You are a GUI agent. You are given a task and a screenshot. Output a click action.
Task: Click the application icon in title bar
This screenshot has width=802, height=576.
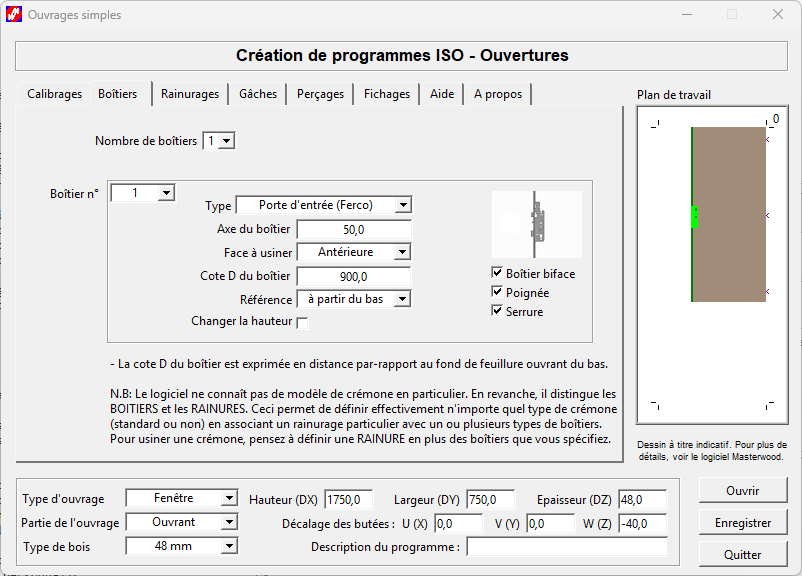coord(14,14)
